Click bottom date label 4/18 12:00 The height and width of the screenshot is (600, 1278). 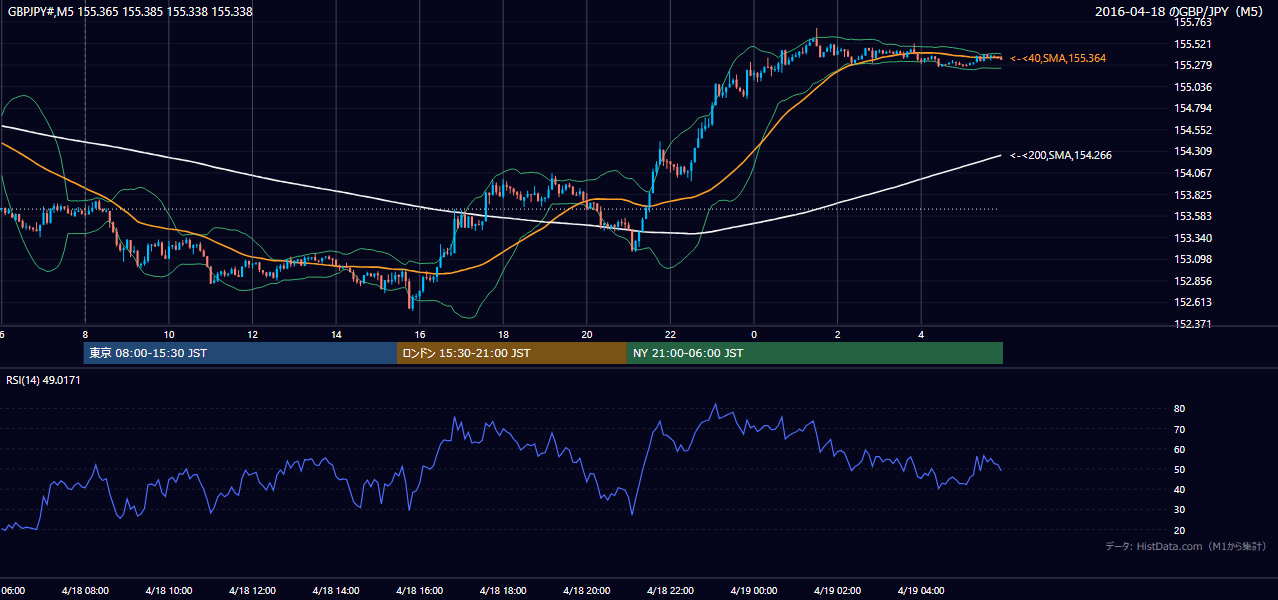(x=251, y=591)
